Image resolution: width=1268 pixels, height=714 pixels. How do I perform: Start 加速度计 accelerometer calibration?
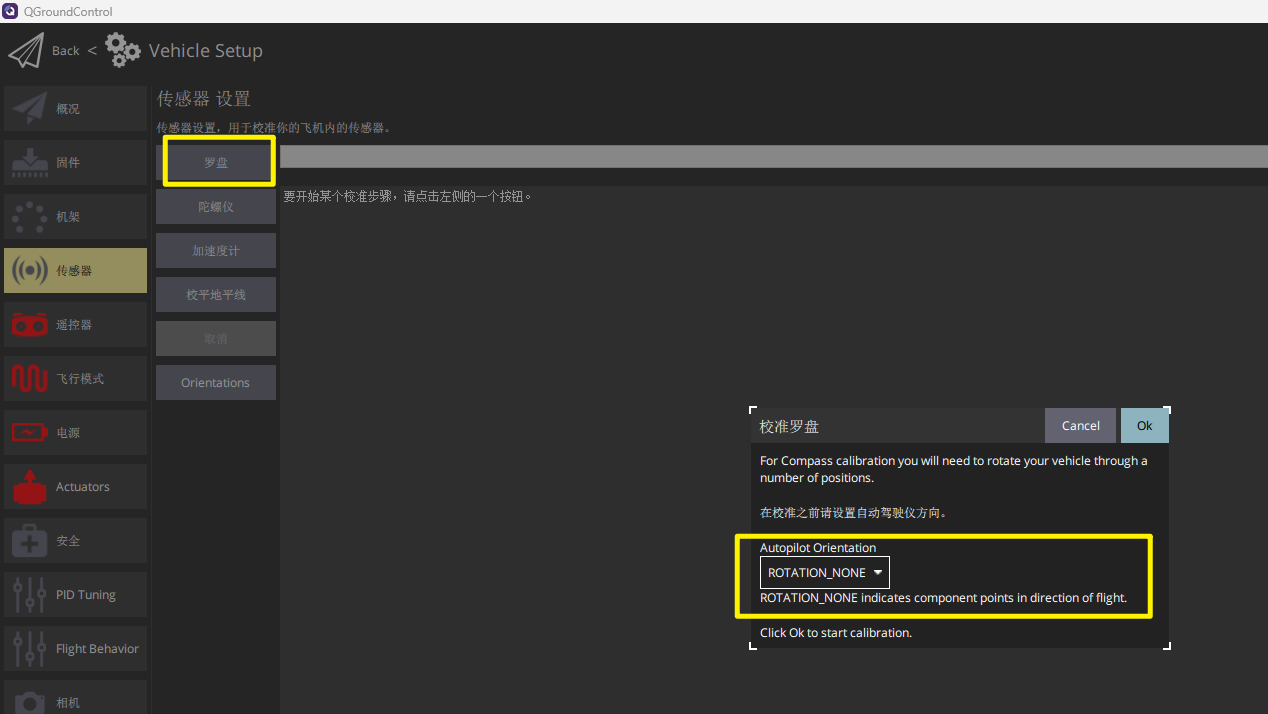[216, 251]
